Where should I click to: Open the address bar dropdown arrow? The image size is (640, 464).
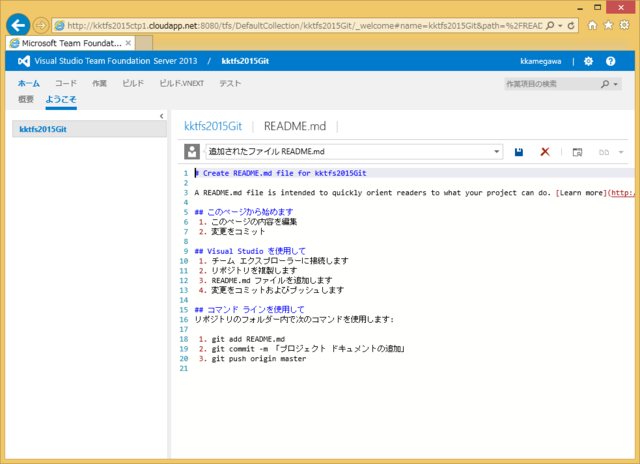[x=560, y=26]
